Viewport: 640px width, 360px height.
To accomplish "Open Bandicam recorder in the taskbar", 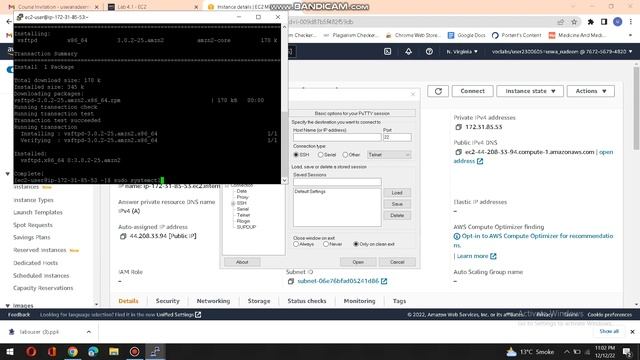I will pos(134,351).
